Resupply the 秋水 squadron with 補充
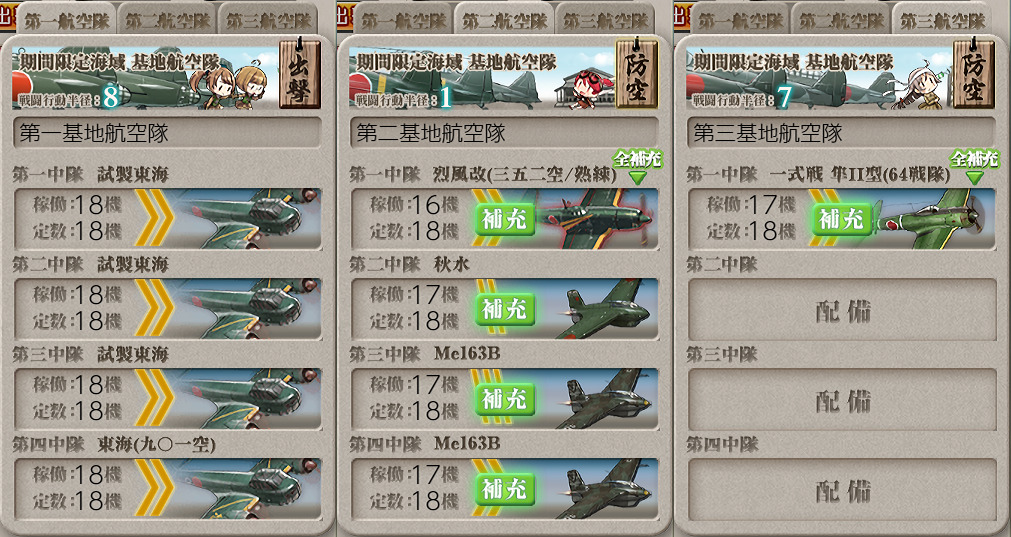Image resolution: width=1011 pixels, height=537 pixels. (x=506, y=309)
